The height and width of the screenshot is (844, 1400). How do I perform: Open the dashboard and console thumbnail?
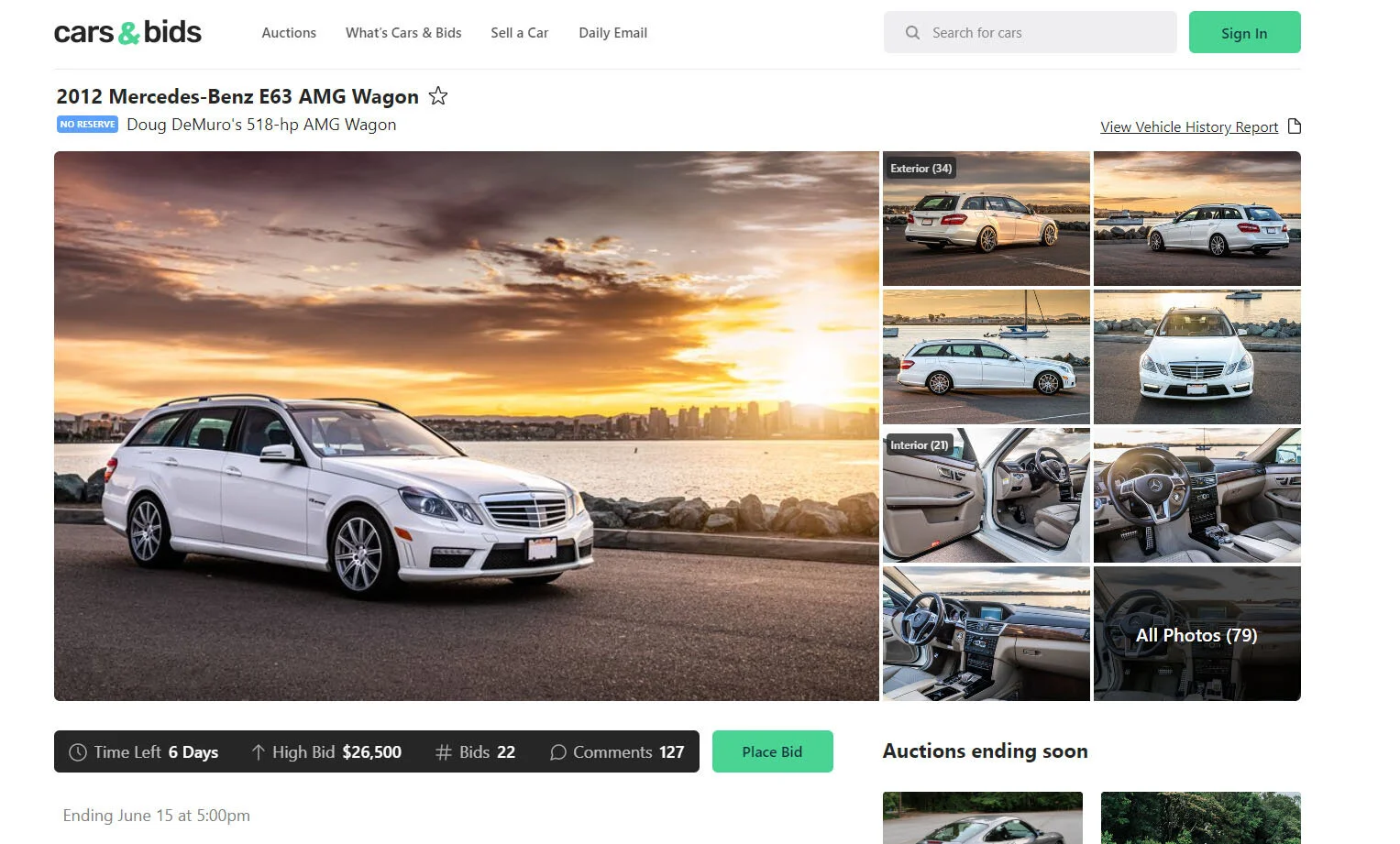986,634
